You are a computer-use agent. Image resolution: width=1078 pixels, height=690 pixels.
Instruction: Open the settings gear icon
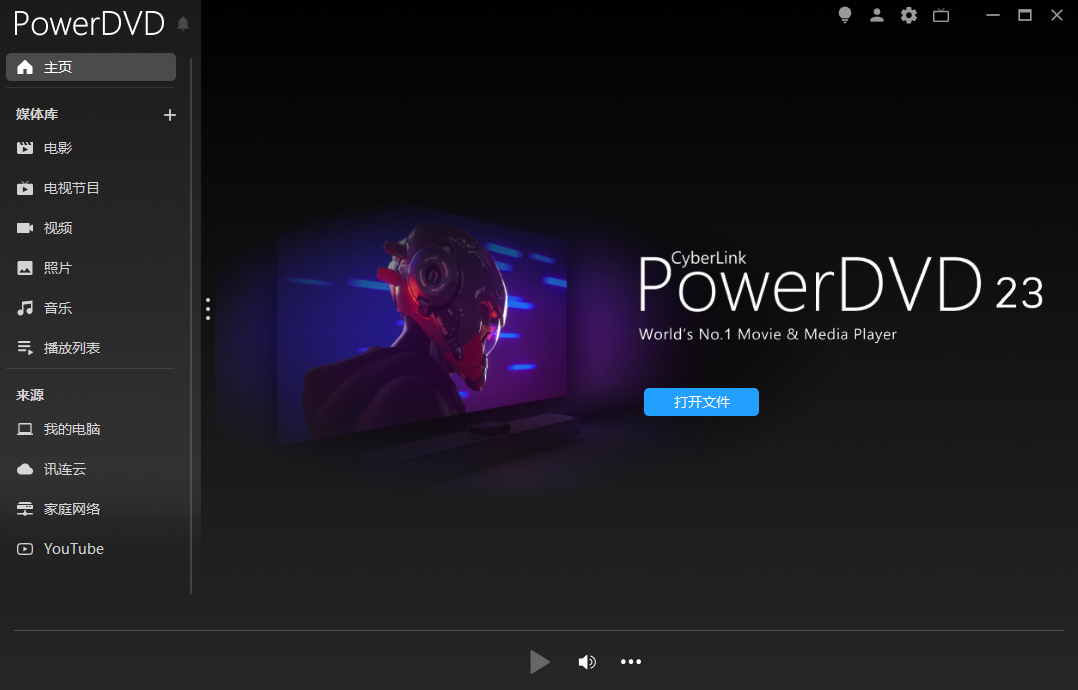click(908, 15)
